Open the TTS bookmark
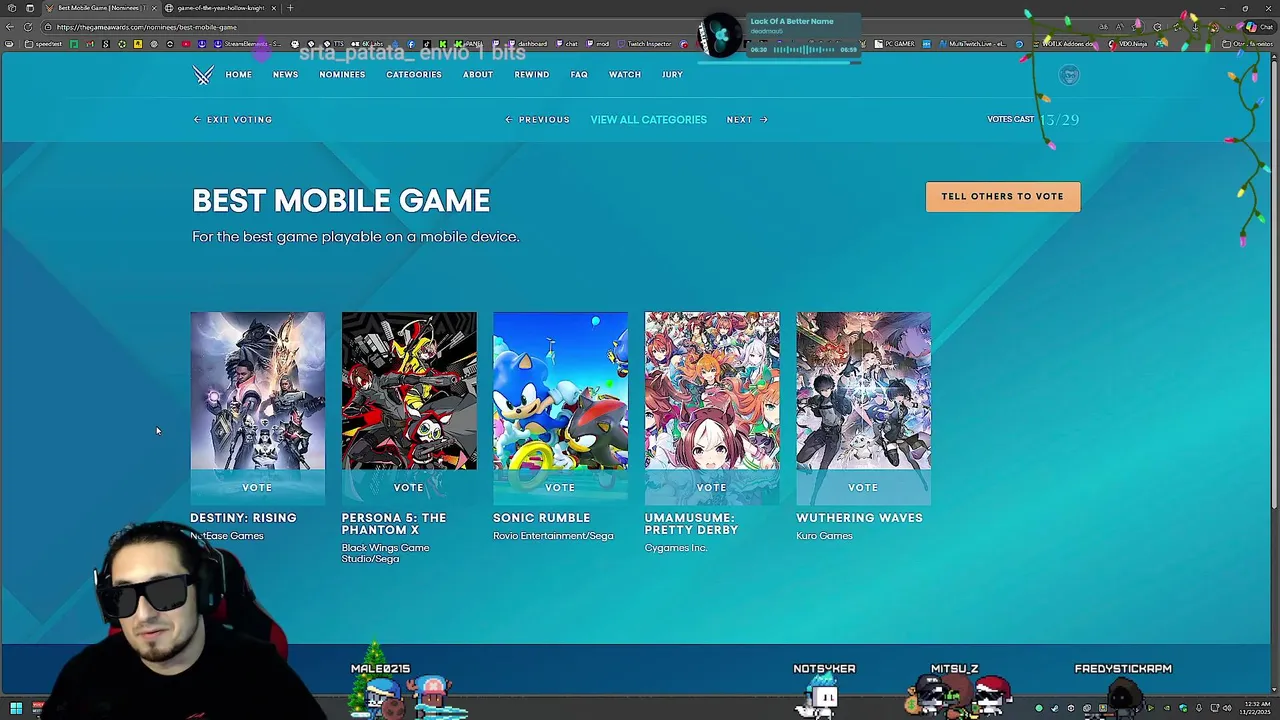The image size is (1280, 720). pyautogui.click(x=334, y=44)
